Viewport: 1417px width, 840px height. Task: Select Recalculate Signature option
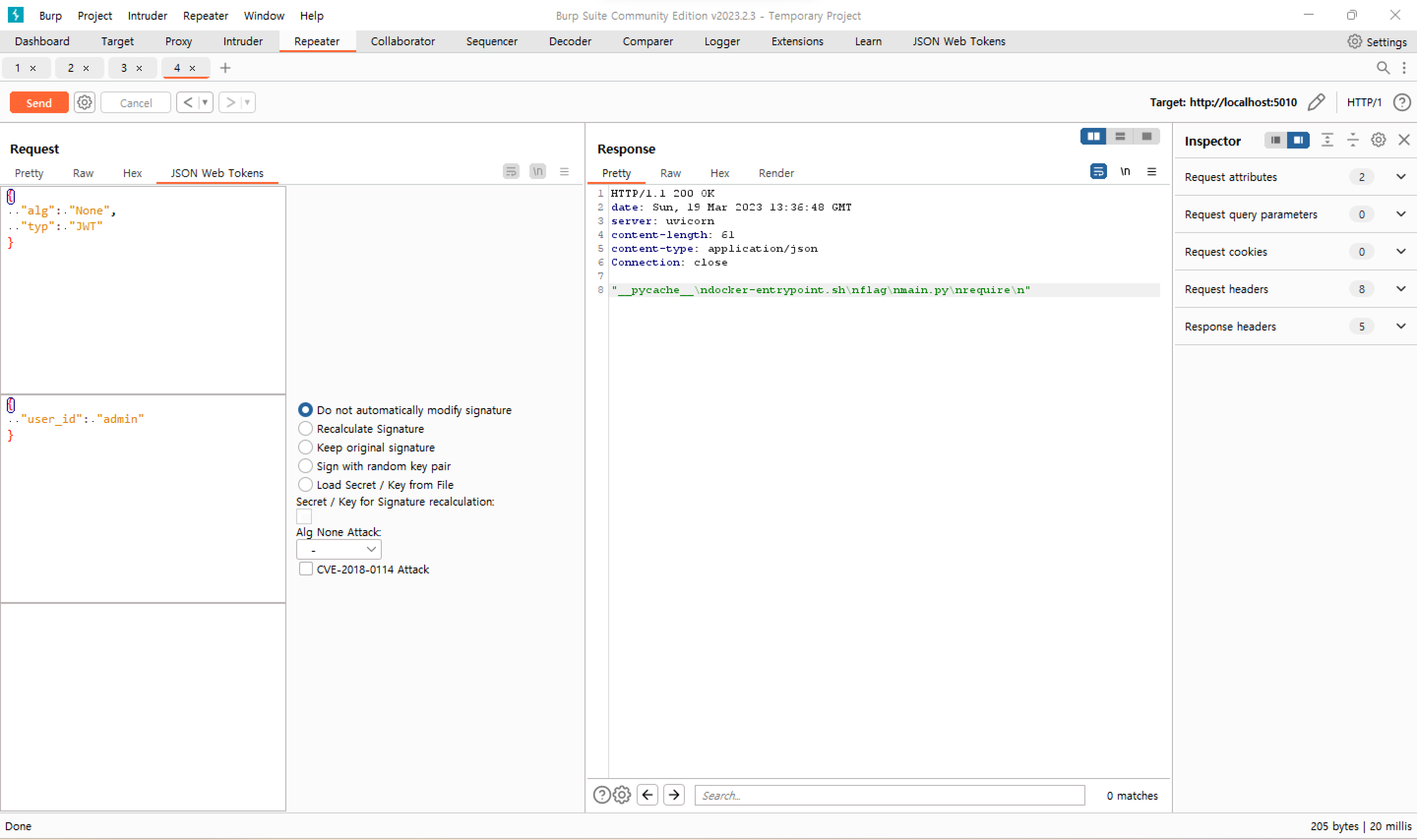click(x=305, y=428)
